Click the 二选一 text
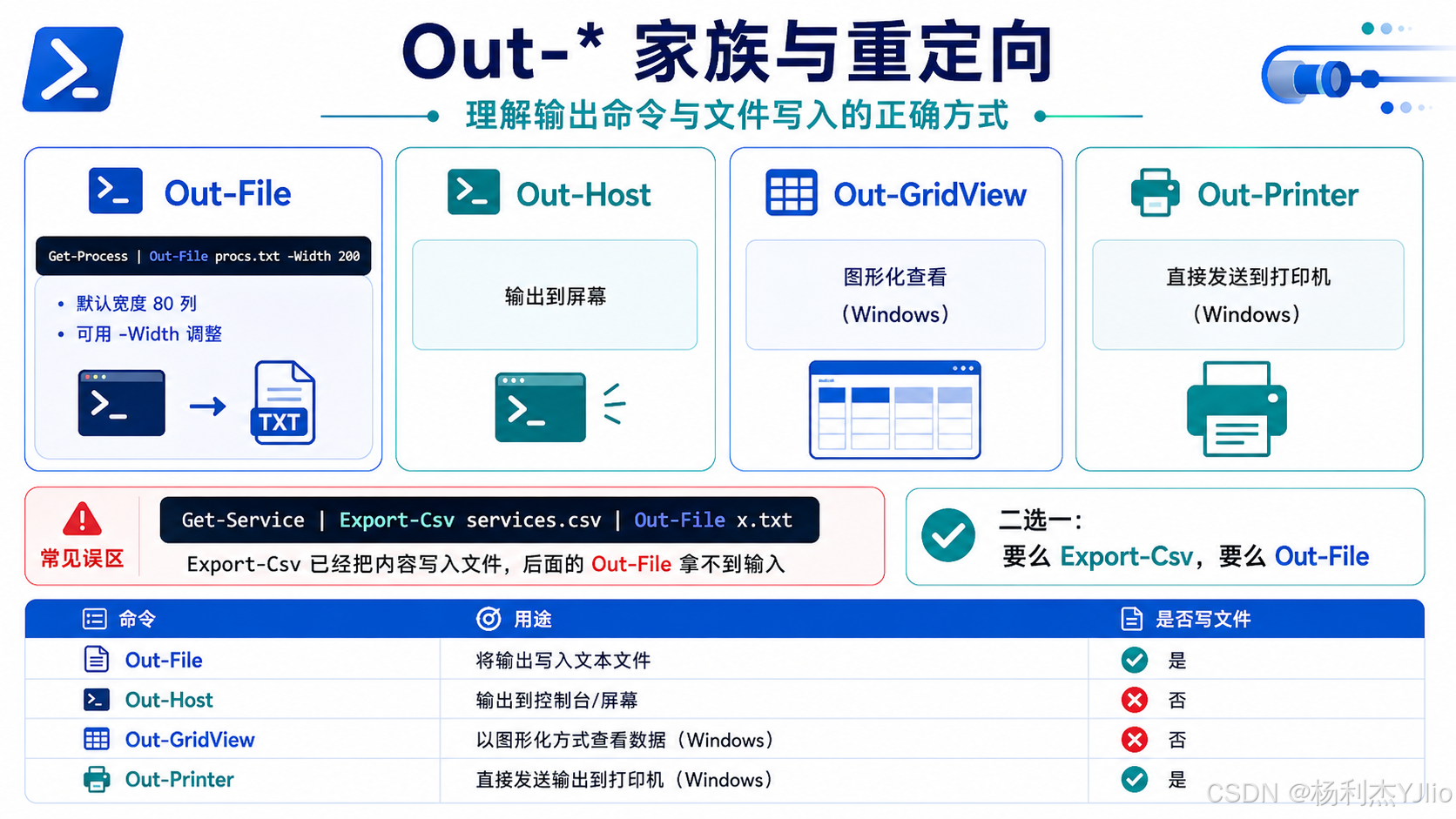This screenshot has width=1456, height=819. pyautogui.click(x=1039, y=520)
